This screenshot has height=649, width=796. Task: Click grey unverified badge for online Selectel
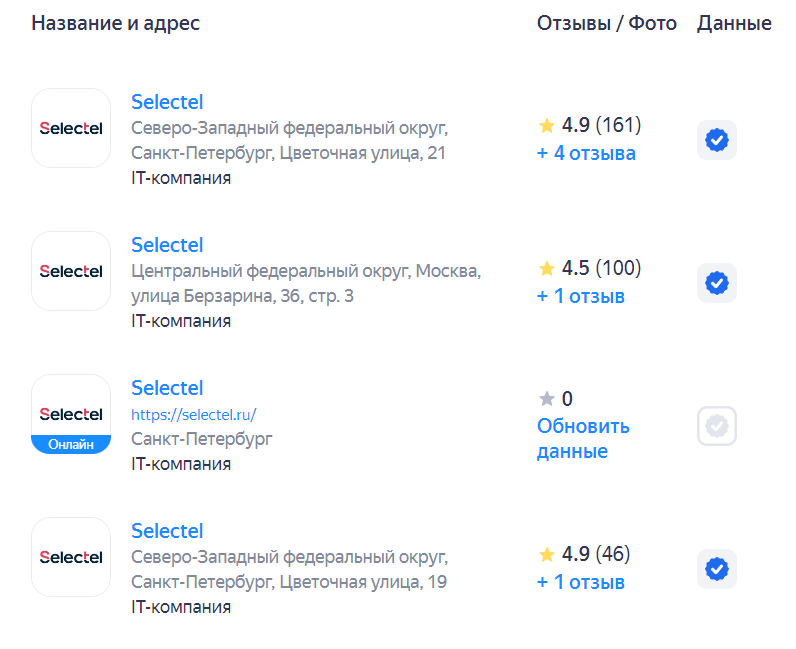click(x=717, y=427)
